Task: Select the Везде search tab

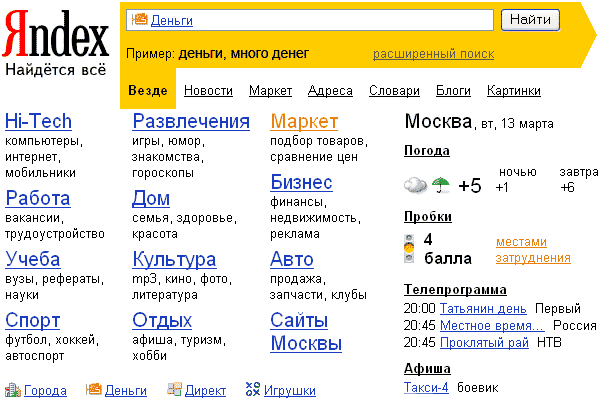Action: [x=148, y=91]
